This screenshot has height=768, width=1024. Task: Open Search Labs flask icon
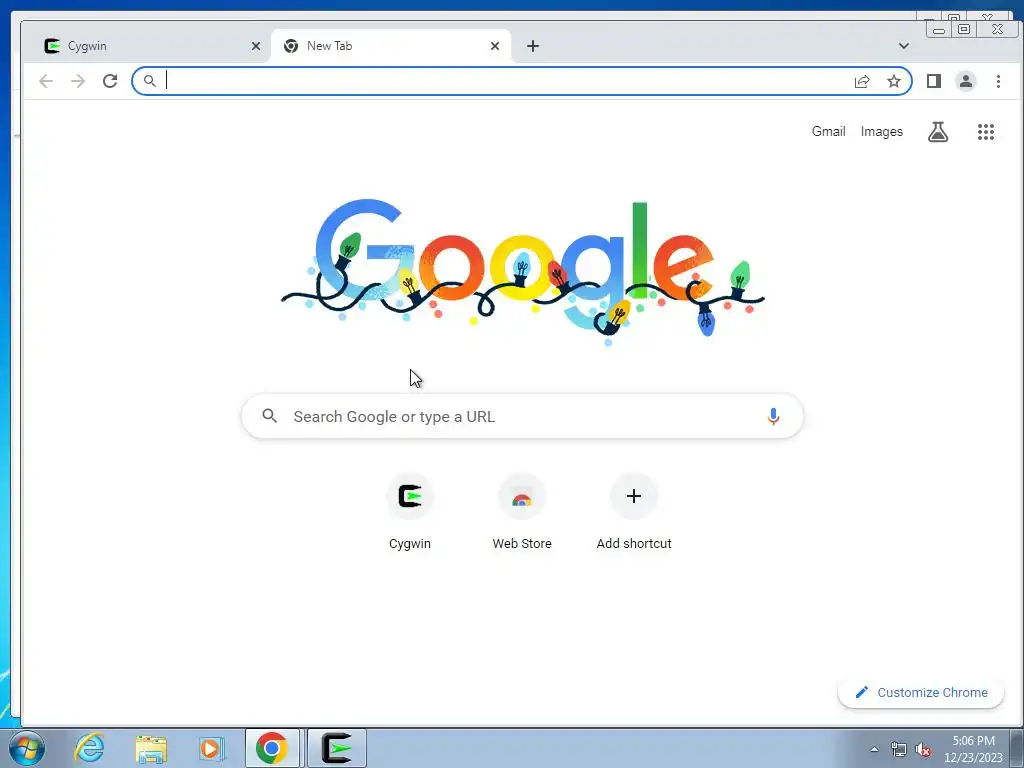point(938,132)
